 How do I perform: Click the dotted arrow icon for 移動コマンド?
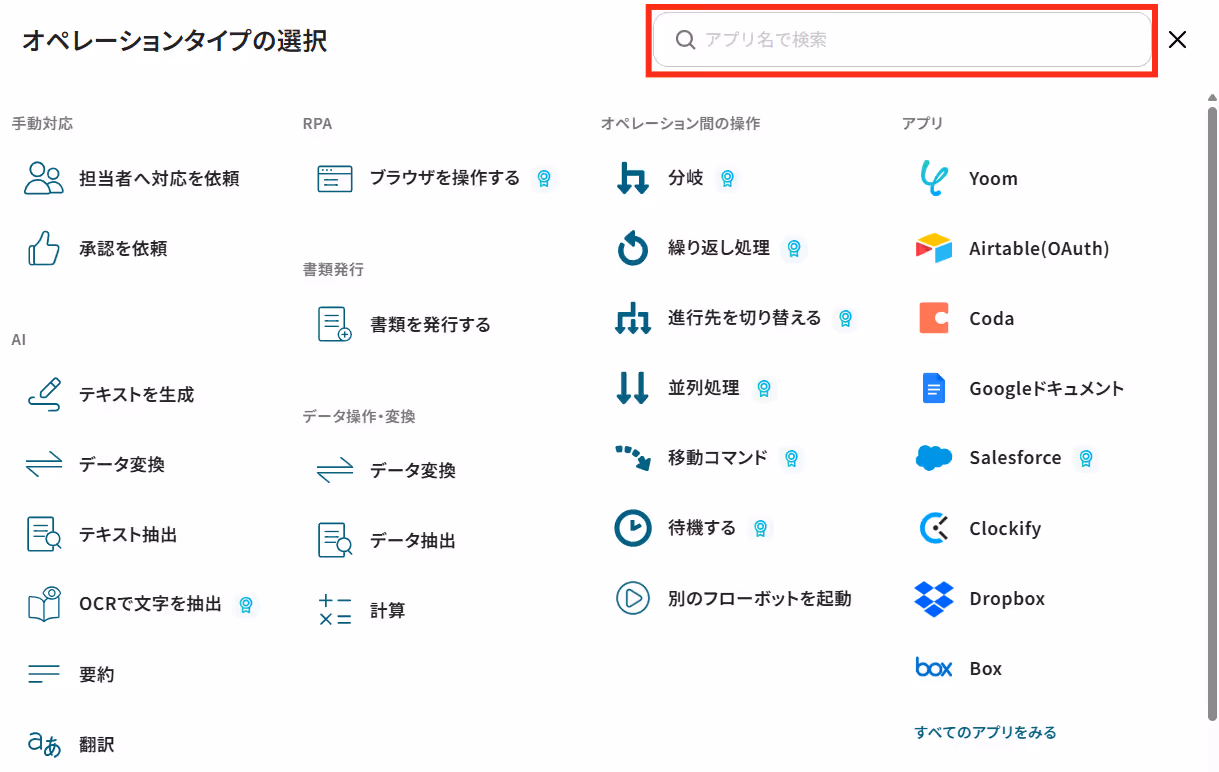tap(632, 458)
